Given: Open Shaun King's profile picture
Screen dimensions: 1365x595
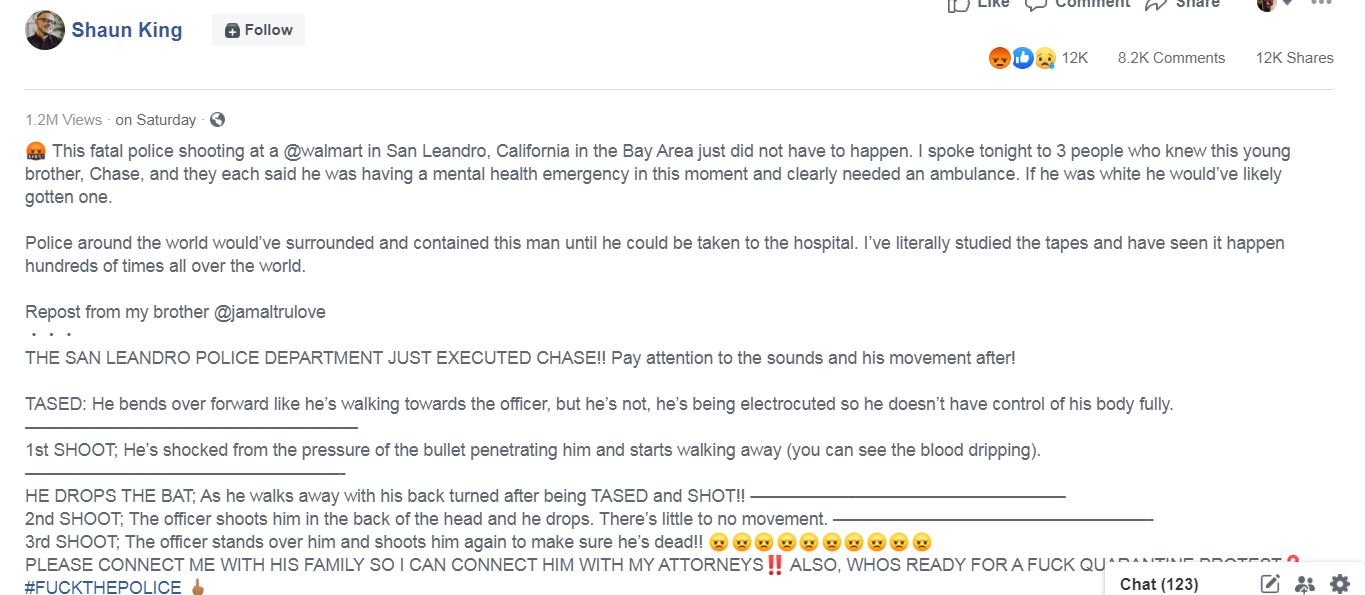Looking at the screenshot, I should pyautogui.click(x=43, y=30).
